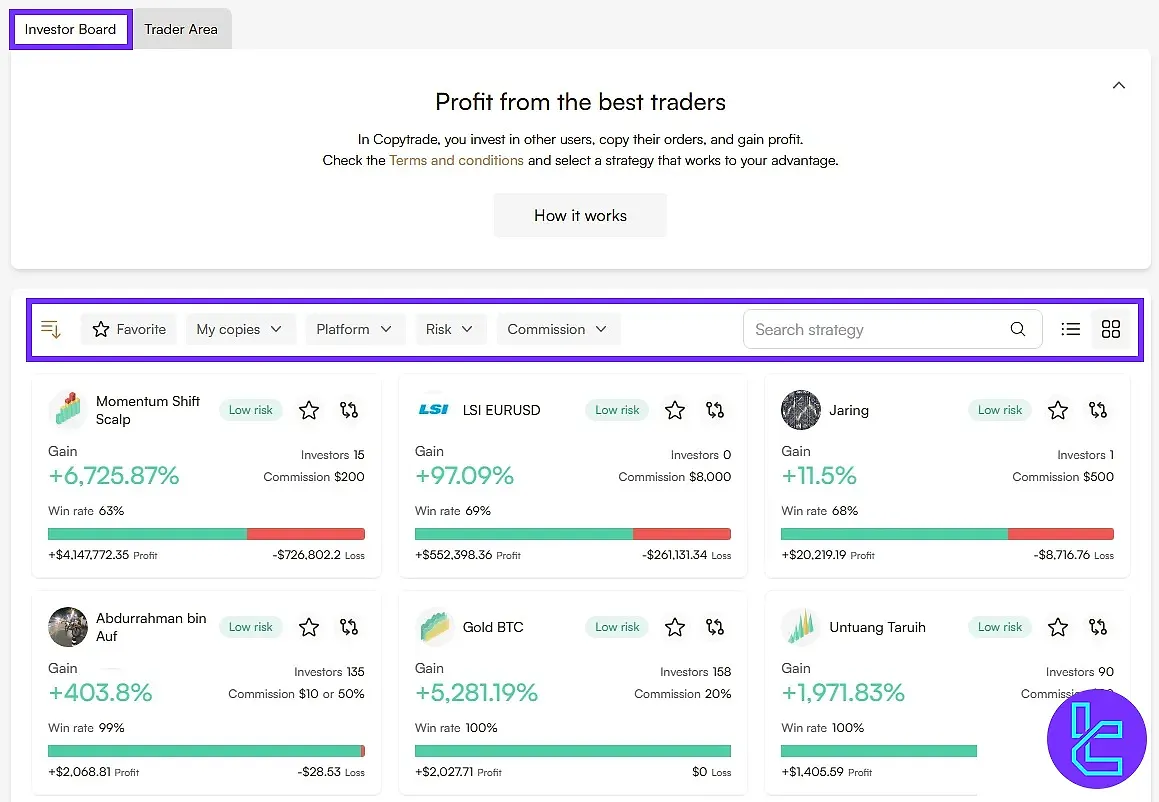Switch to list view
Screen dimensions: 1159x802
(1071, 328)
